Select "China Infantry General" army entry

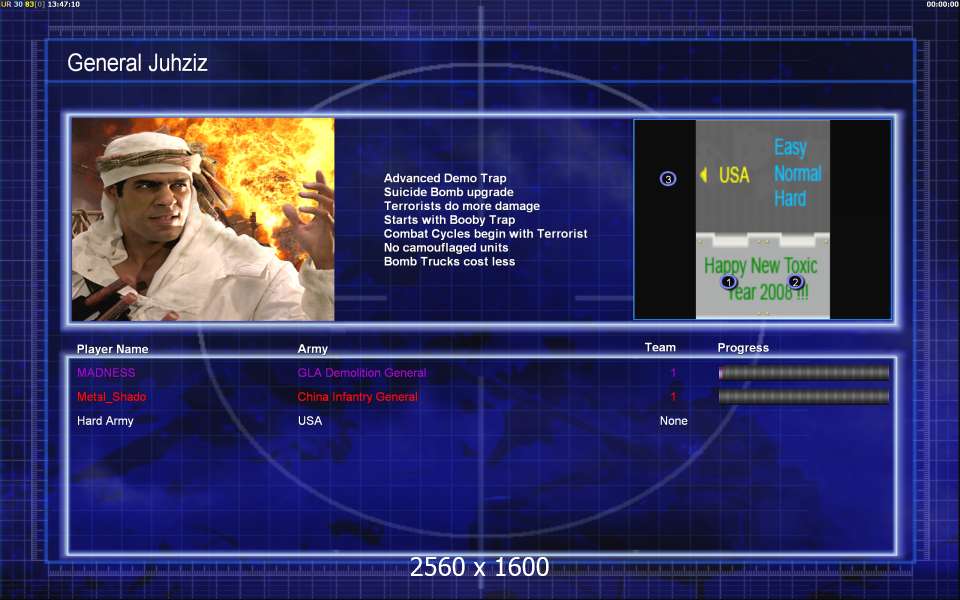[x=358, y=397]
